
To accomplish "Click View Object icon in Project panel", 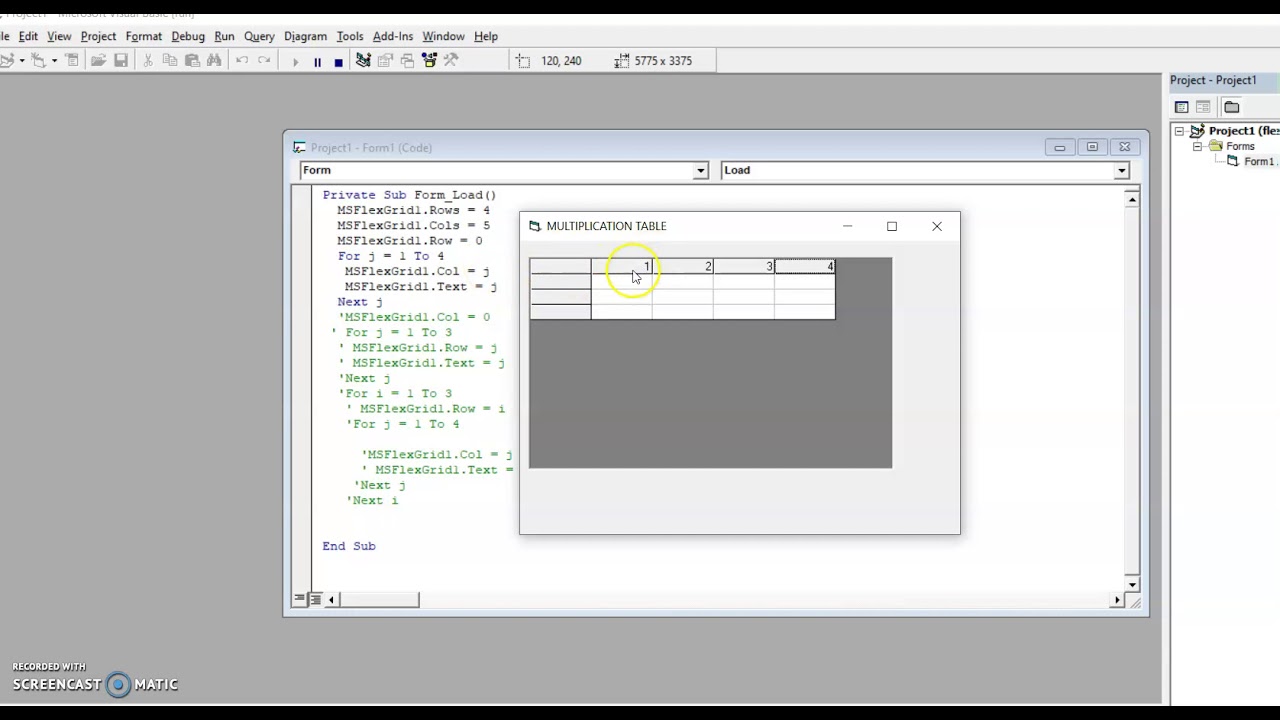I will pos(1204,107).
